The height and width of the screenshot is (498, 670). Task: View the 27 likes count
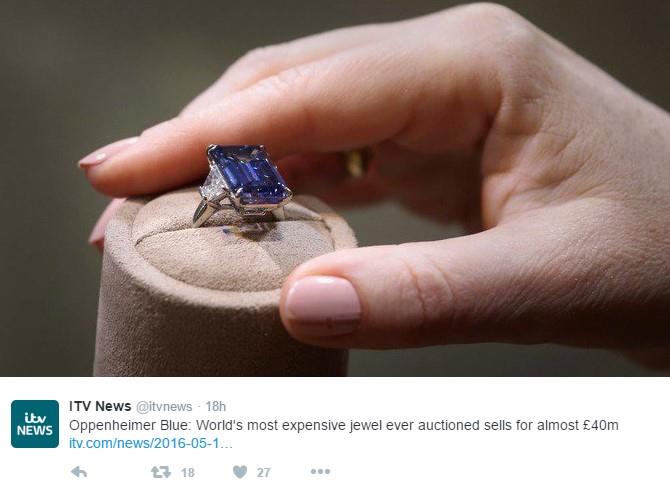(x=263, y=472)
